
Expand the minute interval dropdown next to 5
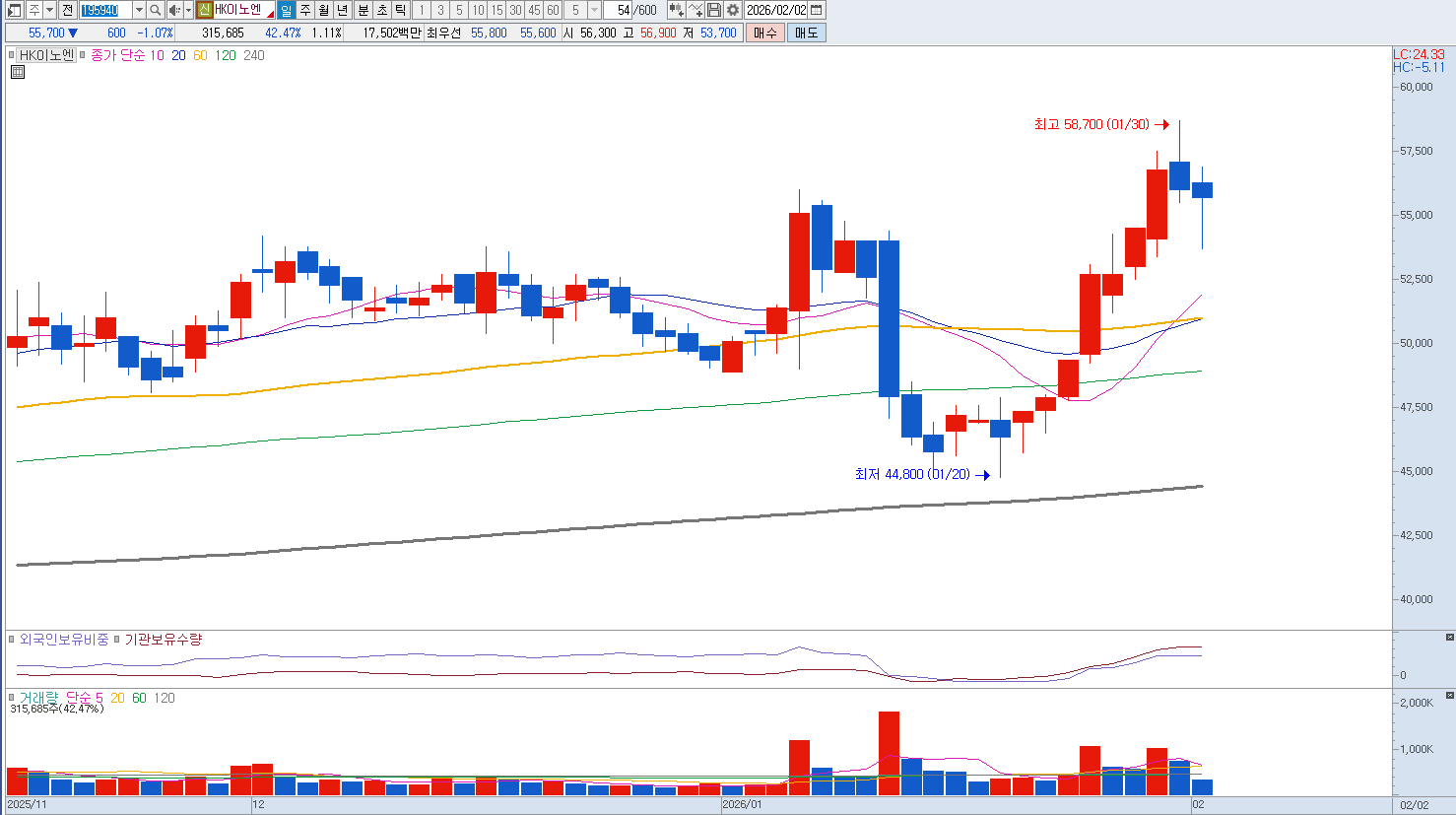(594, 10)
